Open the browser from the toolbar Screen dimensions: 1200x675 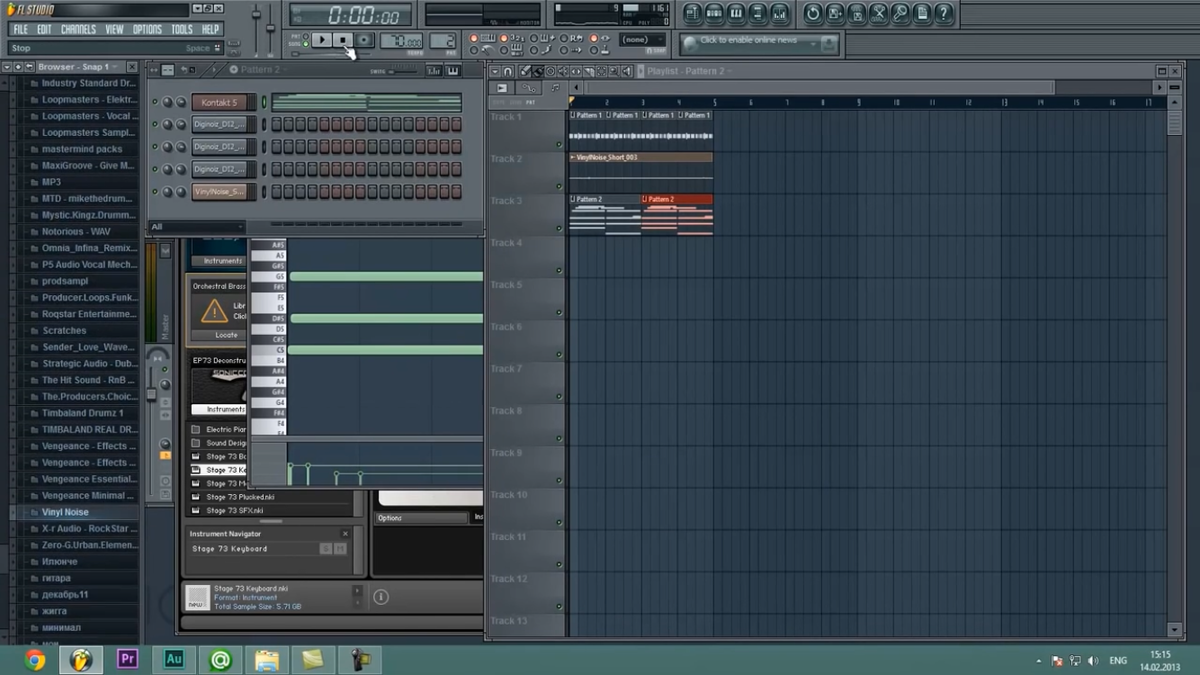click(758, 13)
